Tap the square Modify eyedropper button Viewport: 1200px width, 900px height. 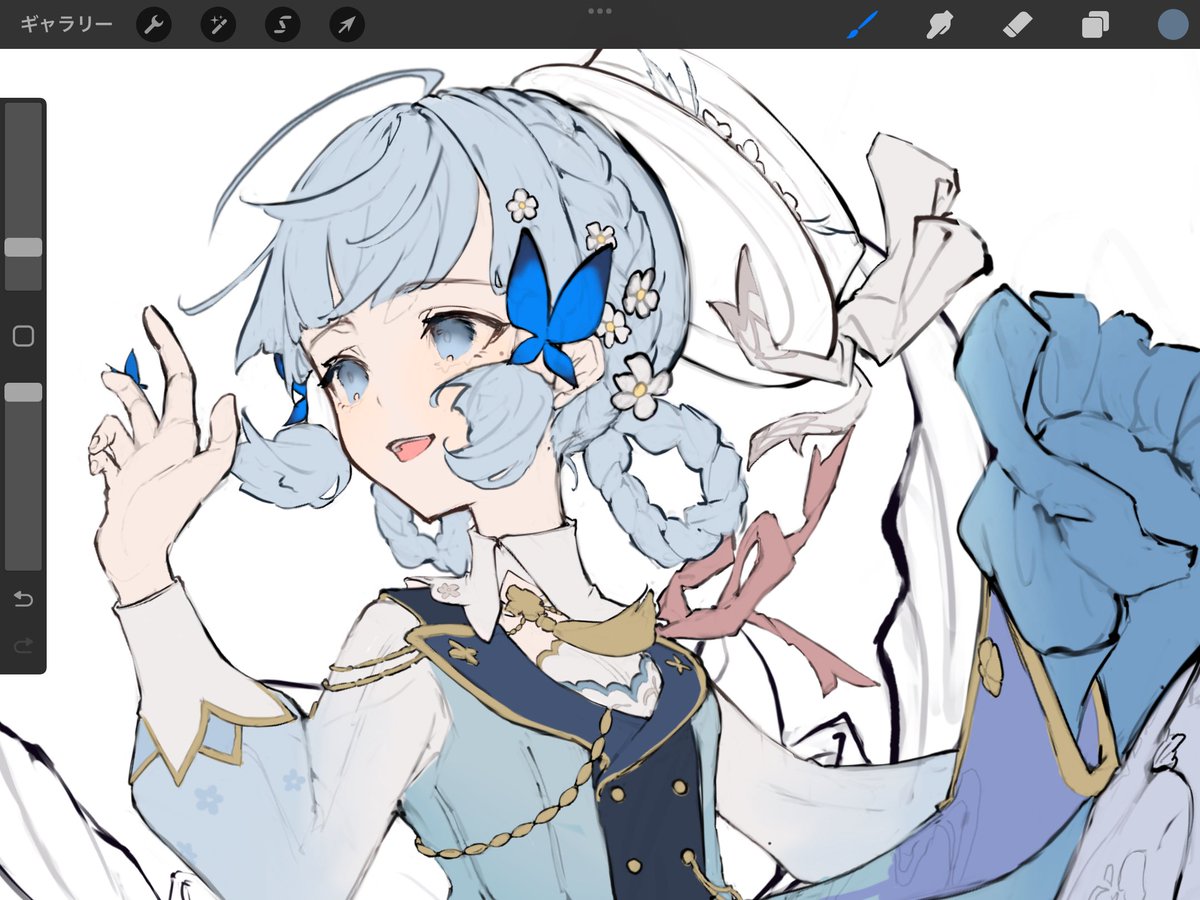click(23, 336)
